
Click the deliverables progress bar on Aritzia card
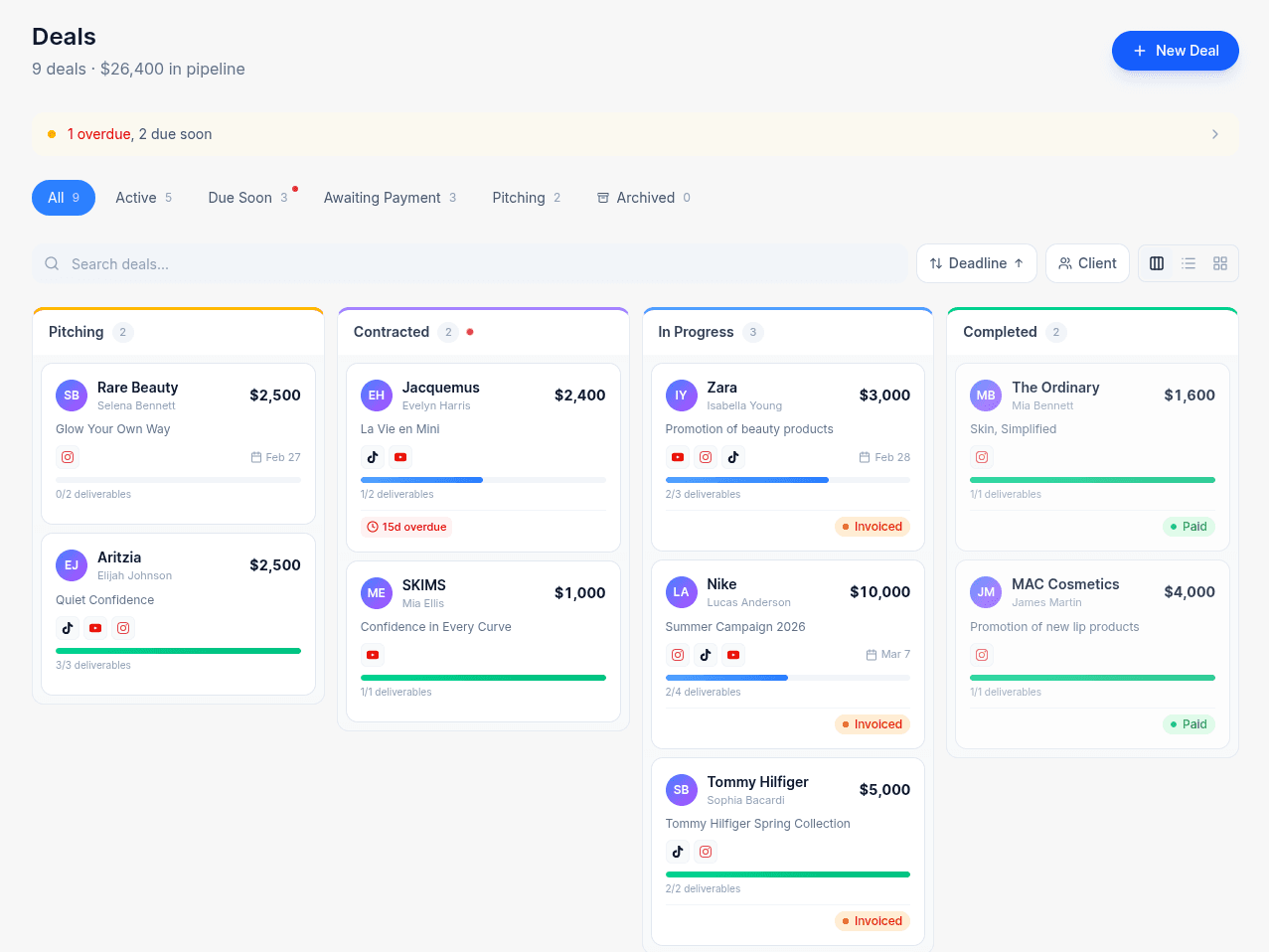[x=178, y=650]
